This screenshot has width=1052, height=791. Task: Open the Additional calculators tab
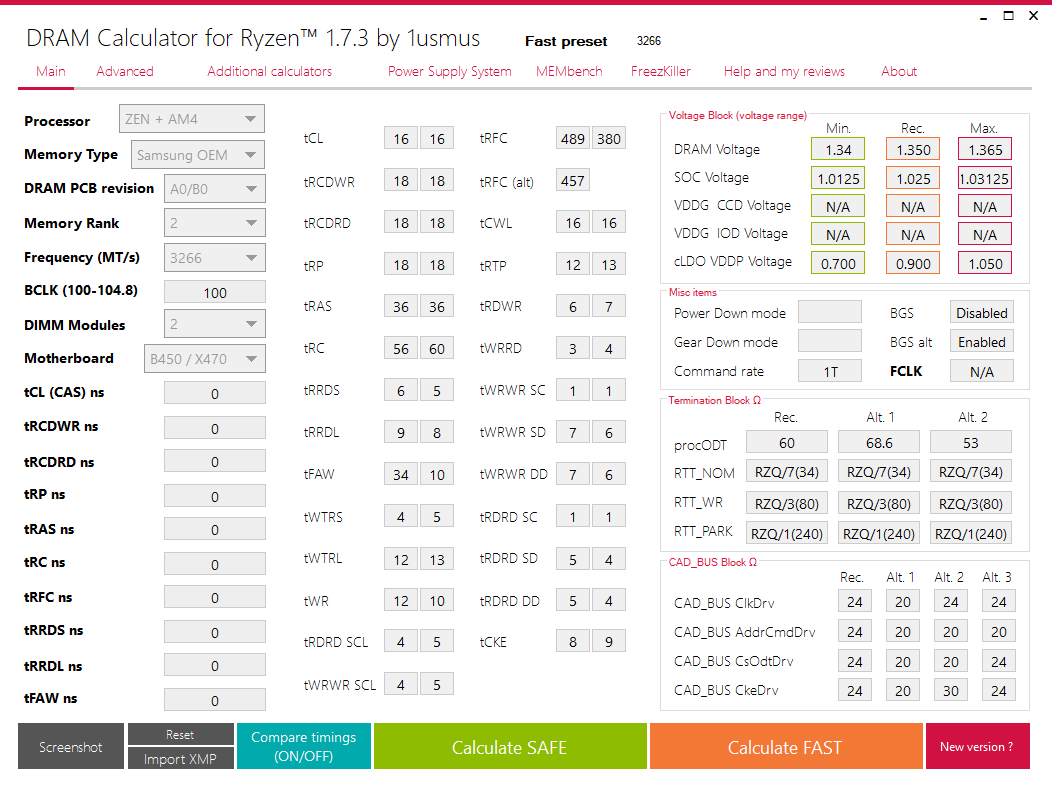point(269,71)
